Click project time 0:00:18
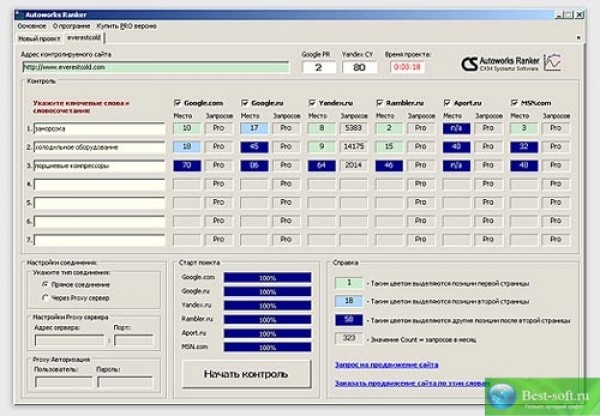 point(407,67)
